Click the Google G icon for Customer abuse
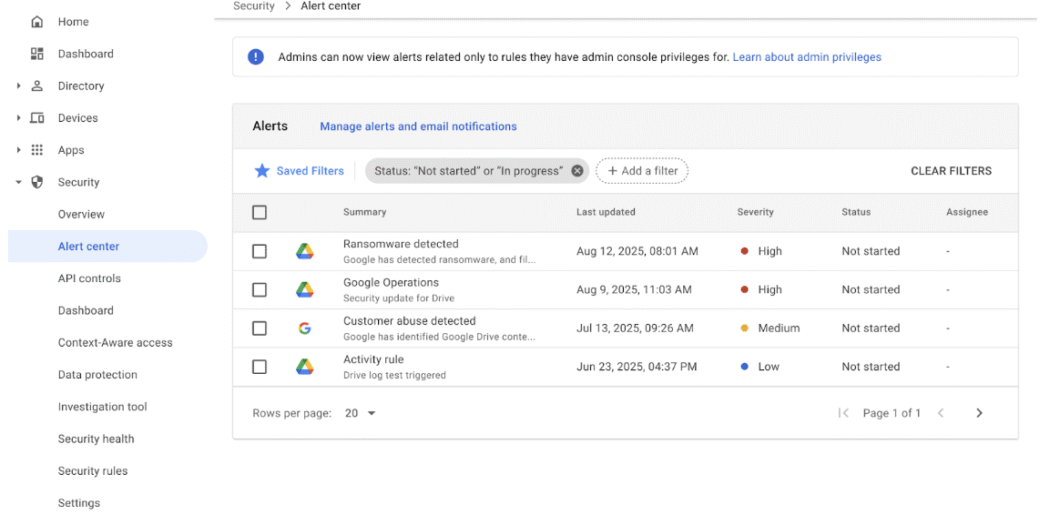1050x525 pixels. coord(305,328)
